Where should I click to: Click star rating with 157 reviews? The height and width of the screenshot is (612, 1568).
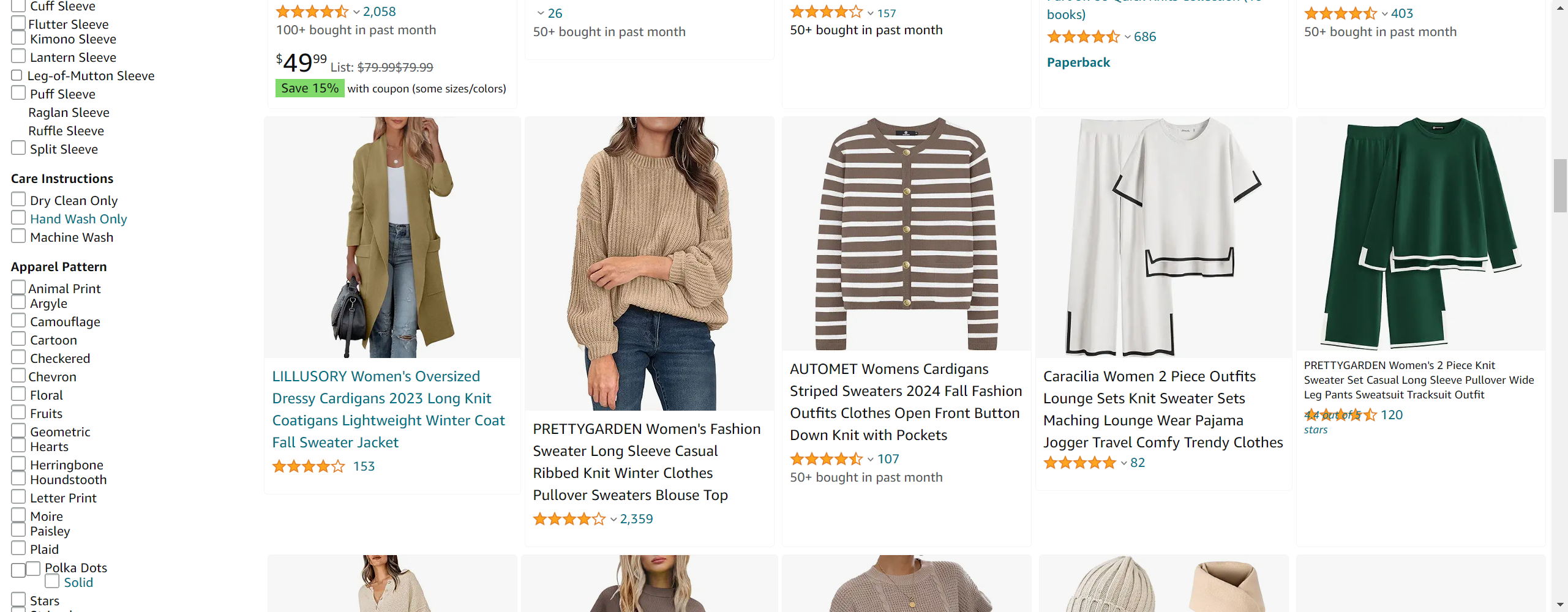[826, 12]
